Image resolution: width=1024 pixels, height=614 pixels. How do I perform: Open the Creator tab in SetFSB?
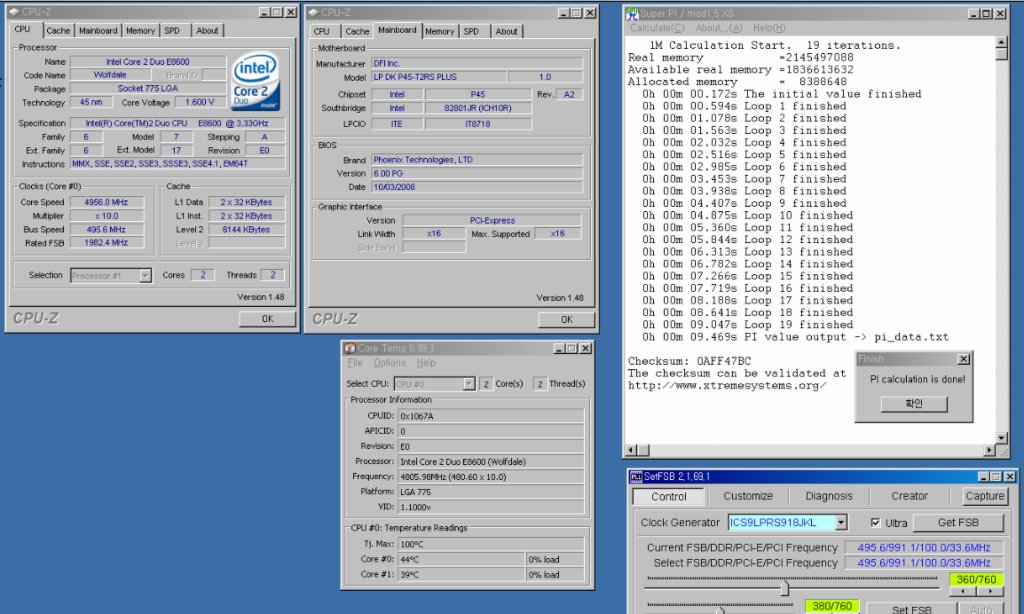909,496
